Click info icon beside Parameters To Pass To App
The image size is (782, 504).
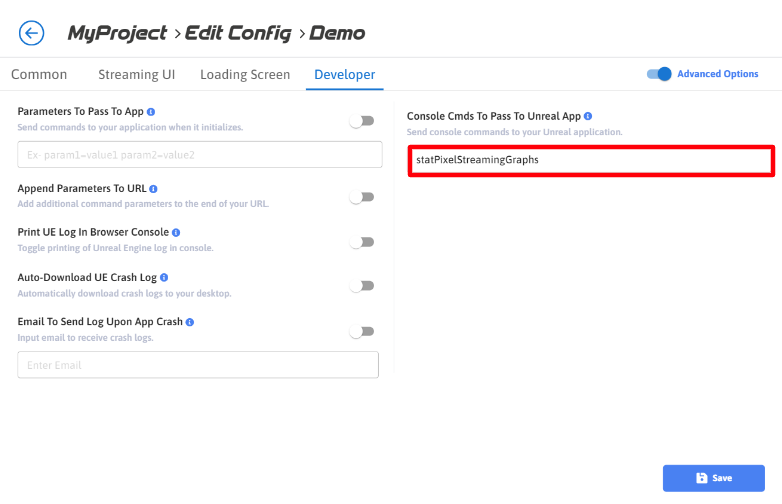coord(151,112)
